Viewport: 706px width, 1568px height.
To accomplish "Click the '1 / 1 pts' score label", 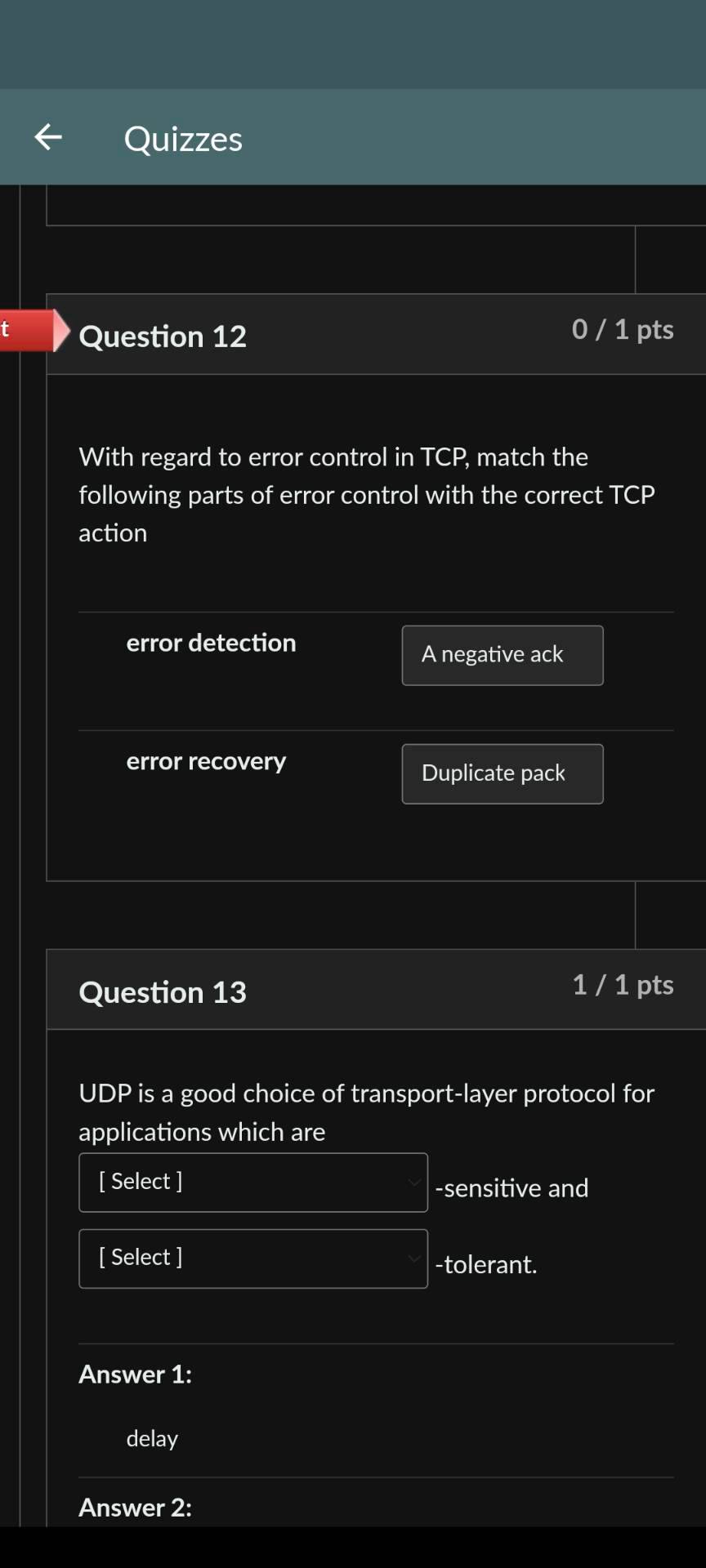I will pos(623,985).
